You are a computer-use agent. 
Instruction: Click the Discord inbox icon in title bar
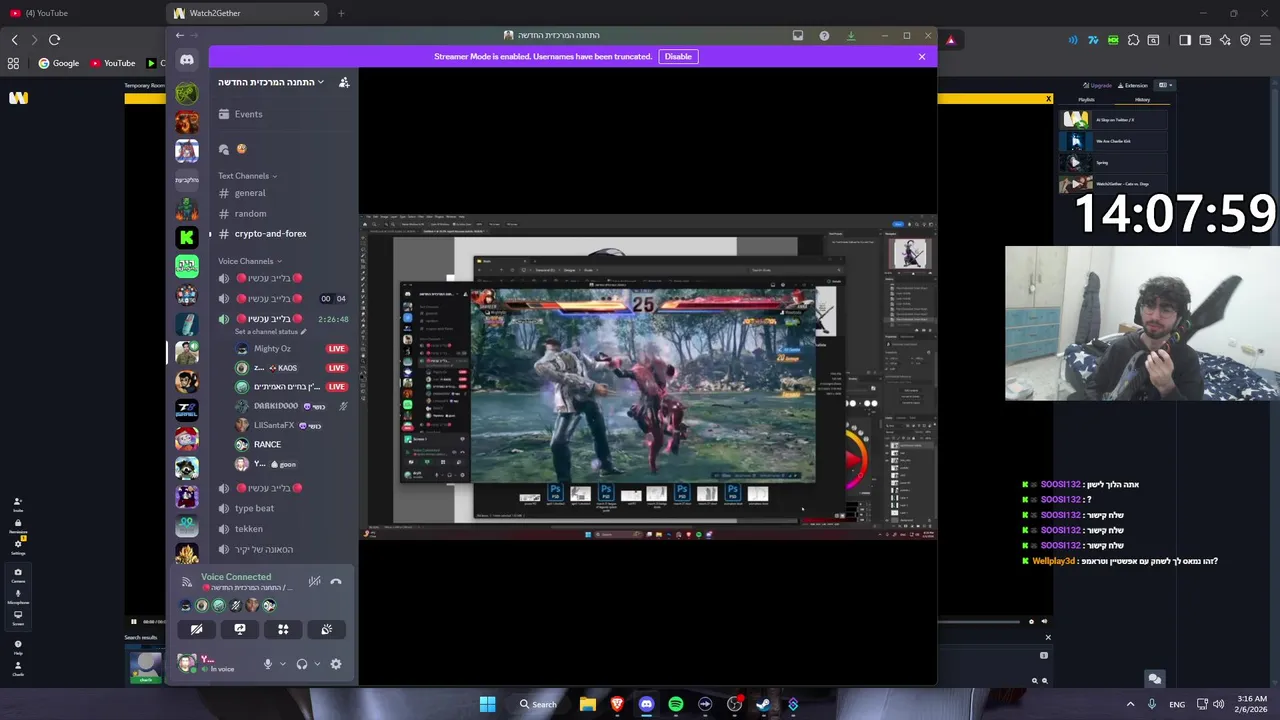(x=798, y=36)
